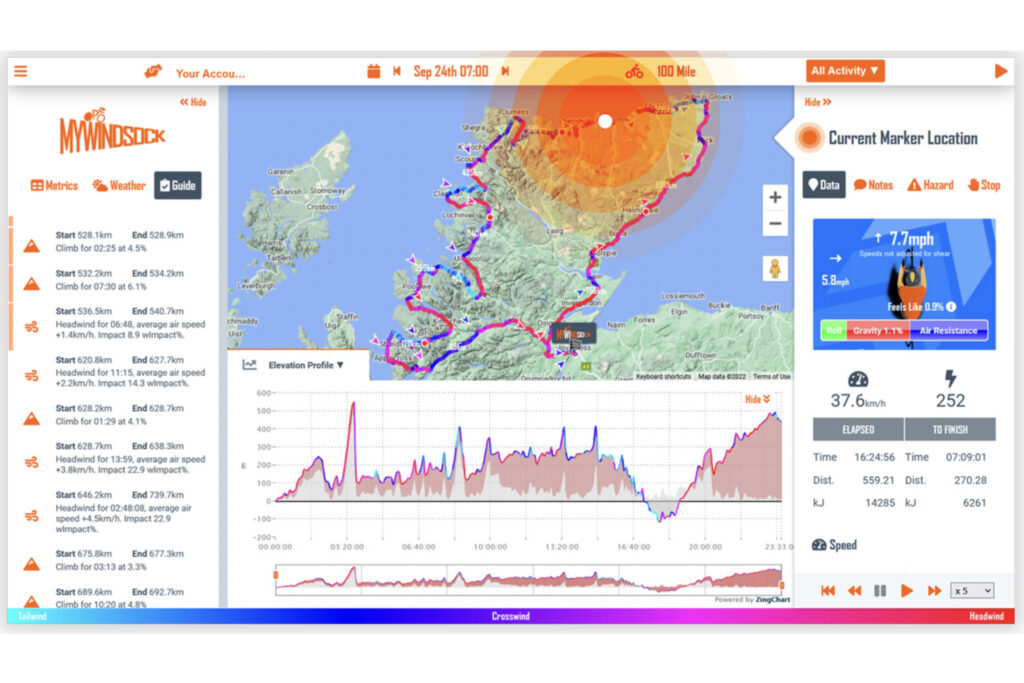The height and width of the screenshot is (683, 1024).
Task: Click the chart icon beside Elevation Profile
Action: pos(249,364)
